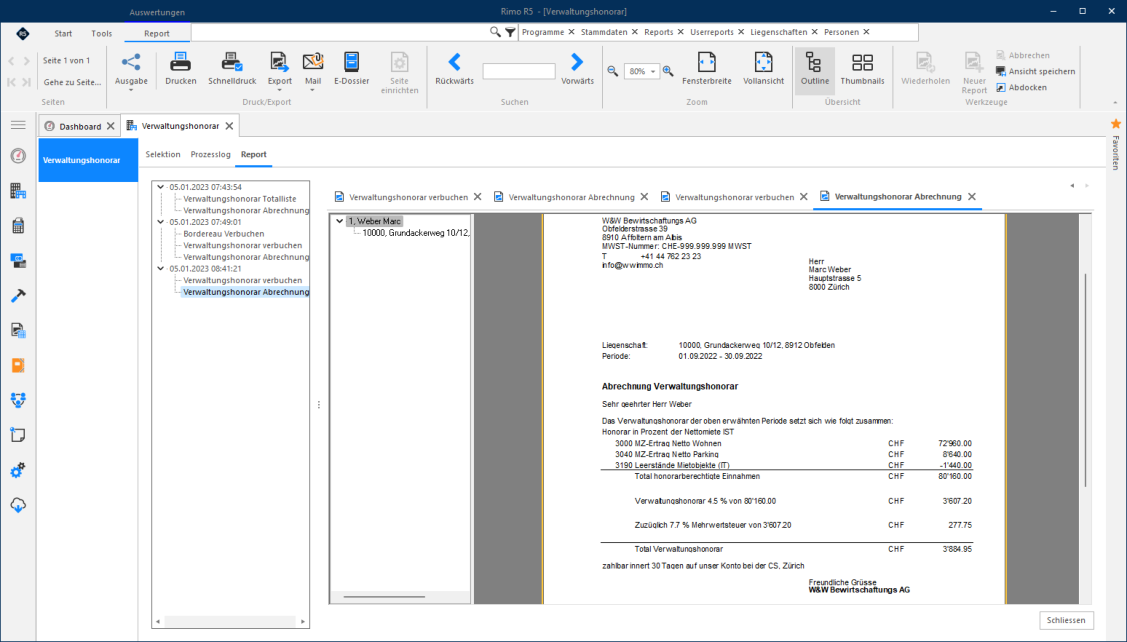Click the filter funnel icon beside search
The image size is (1127, 642).
pos(510,32)
